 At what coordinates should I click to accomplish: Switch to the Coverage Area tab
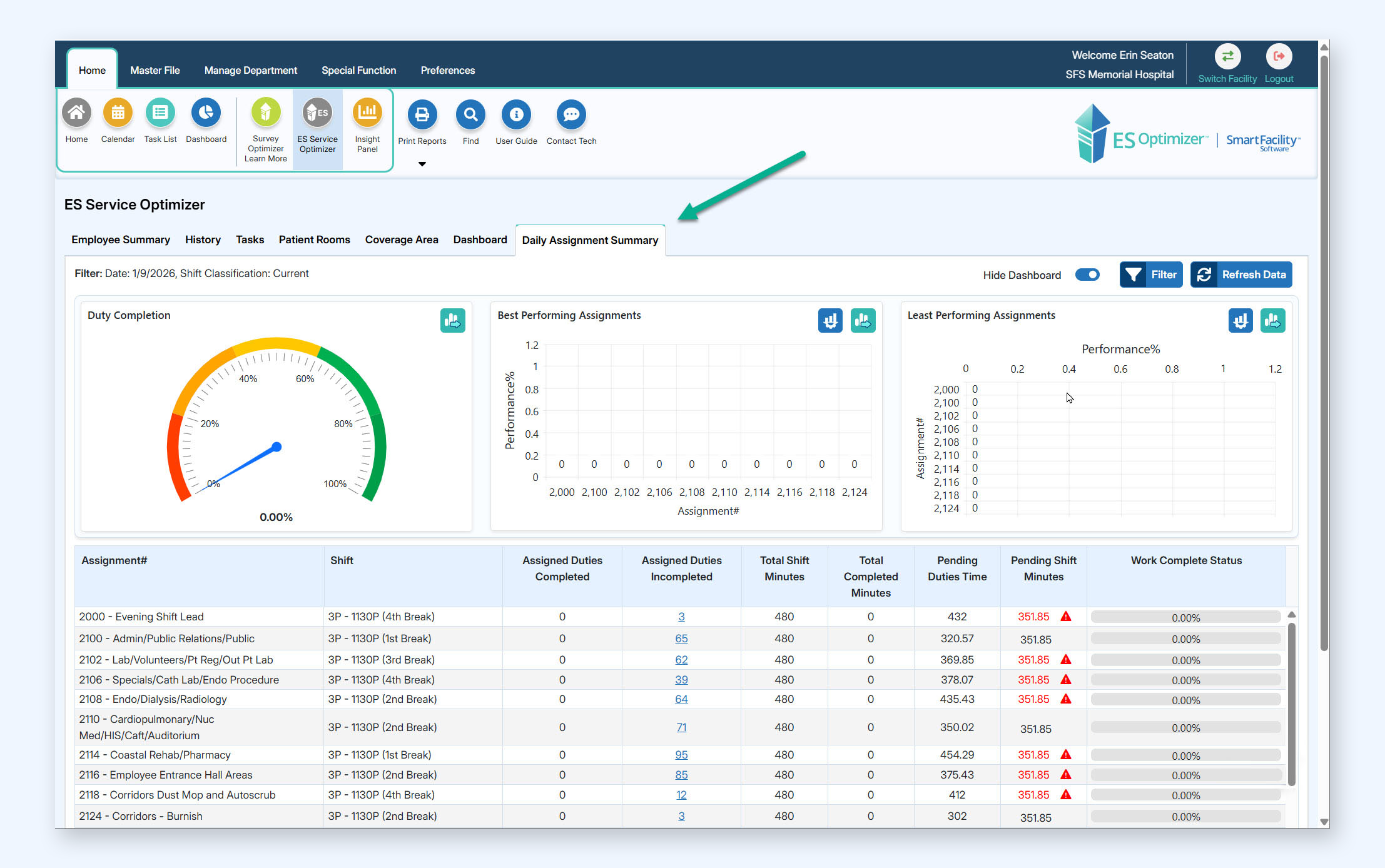pos(402,240)
